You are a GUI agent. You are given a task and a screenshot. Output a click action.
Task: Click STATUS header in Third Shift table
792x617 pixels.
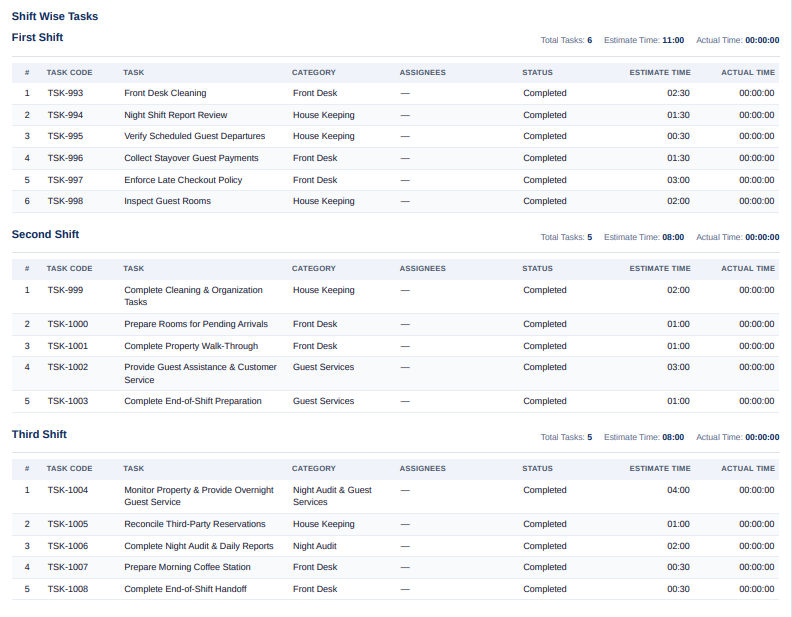pos(537,469)
